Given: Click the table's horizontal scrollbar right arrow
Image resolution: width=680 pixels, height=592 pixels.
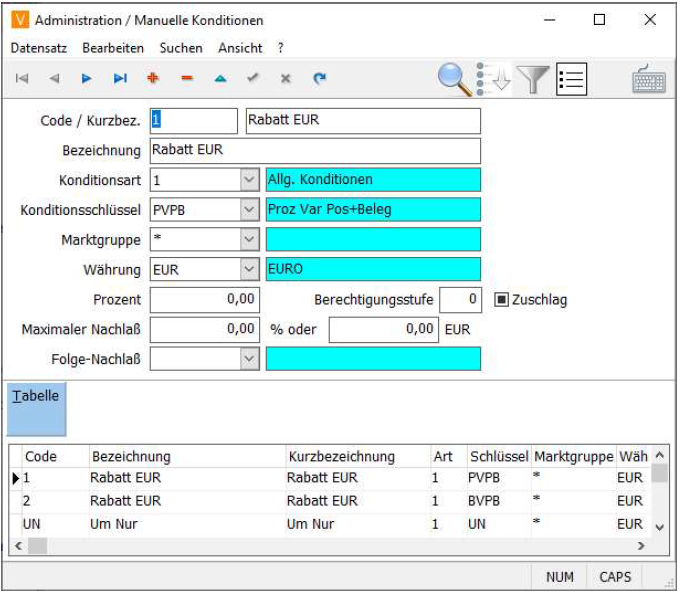Looking at the screenshot, I should click(x=641, y=546).
